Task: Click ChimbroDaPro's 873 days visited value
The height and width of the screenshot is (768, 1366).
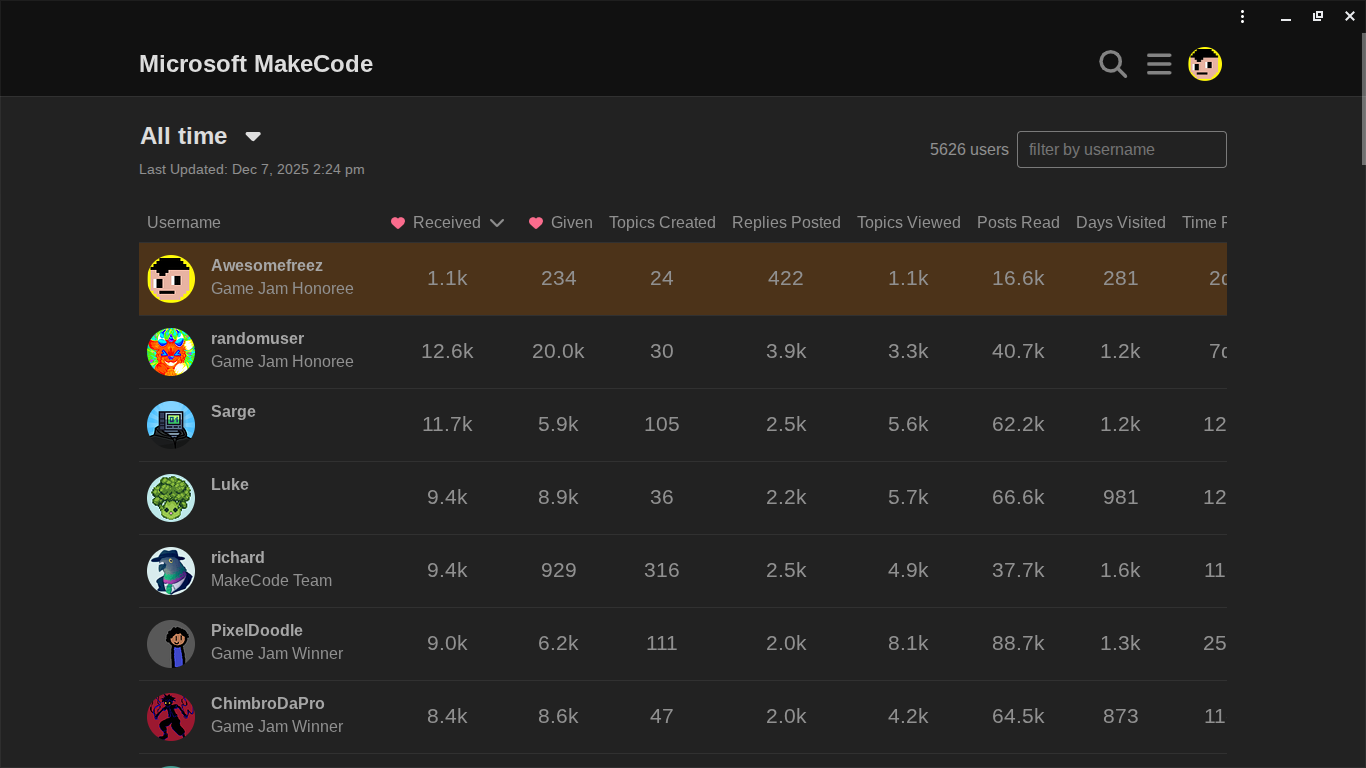Action: point(1121,717)
